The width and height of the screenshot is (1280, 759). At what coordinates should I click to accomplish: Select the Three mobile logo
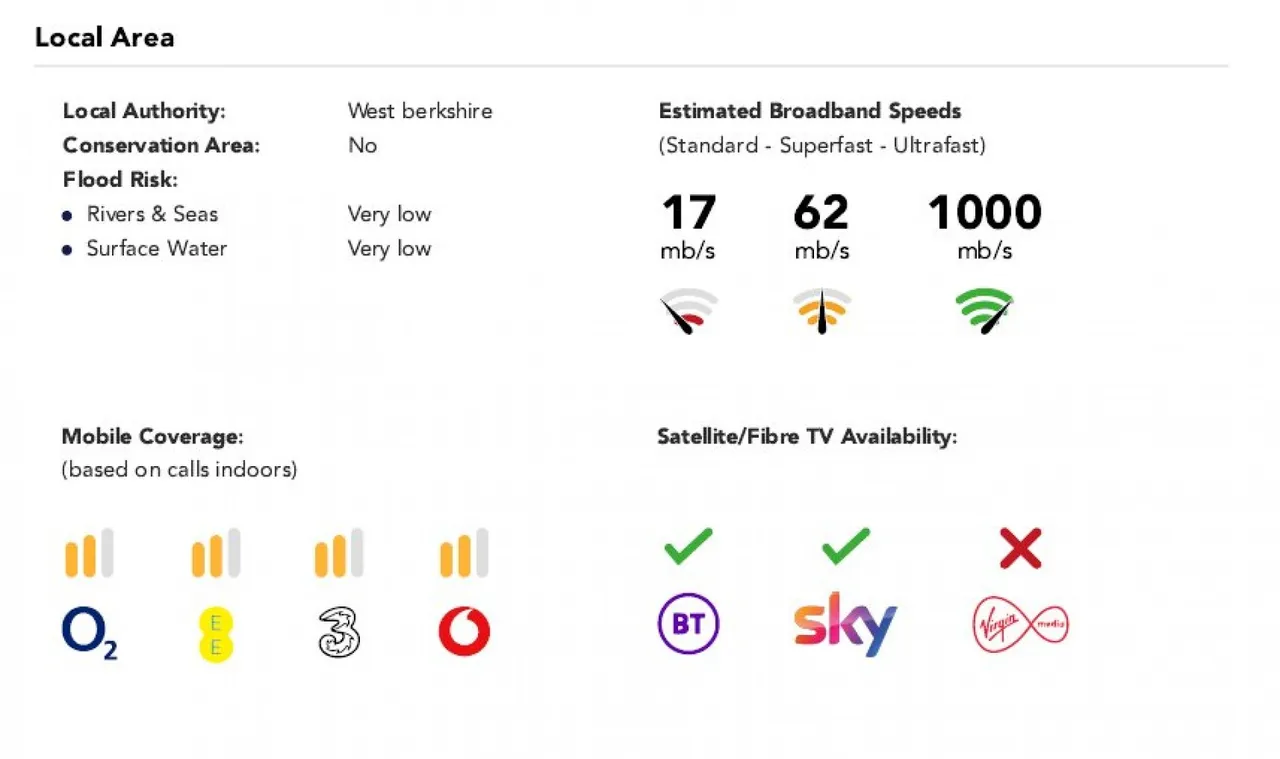pyautogui.click(x=339, y=634)
